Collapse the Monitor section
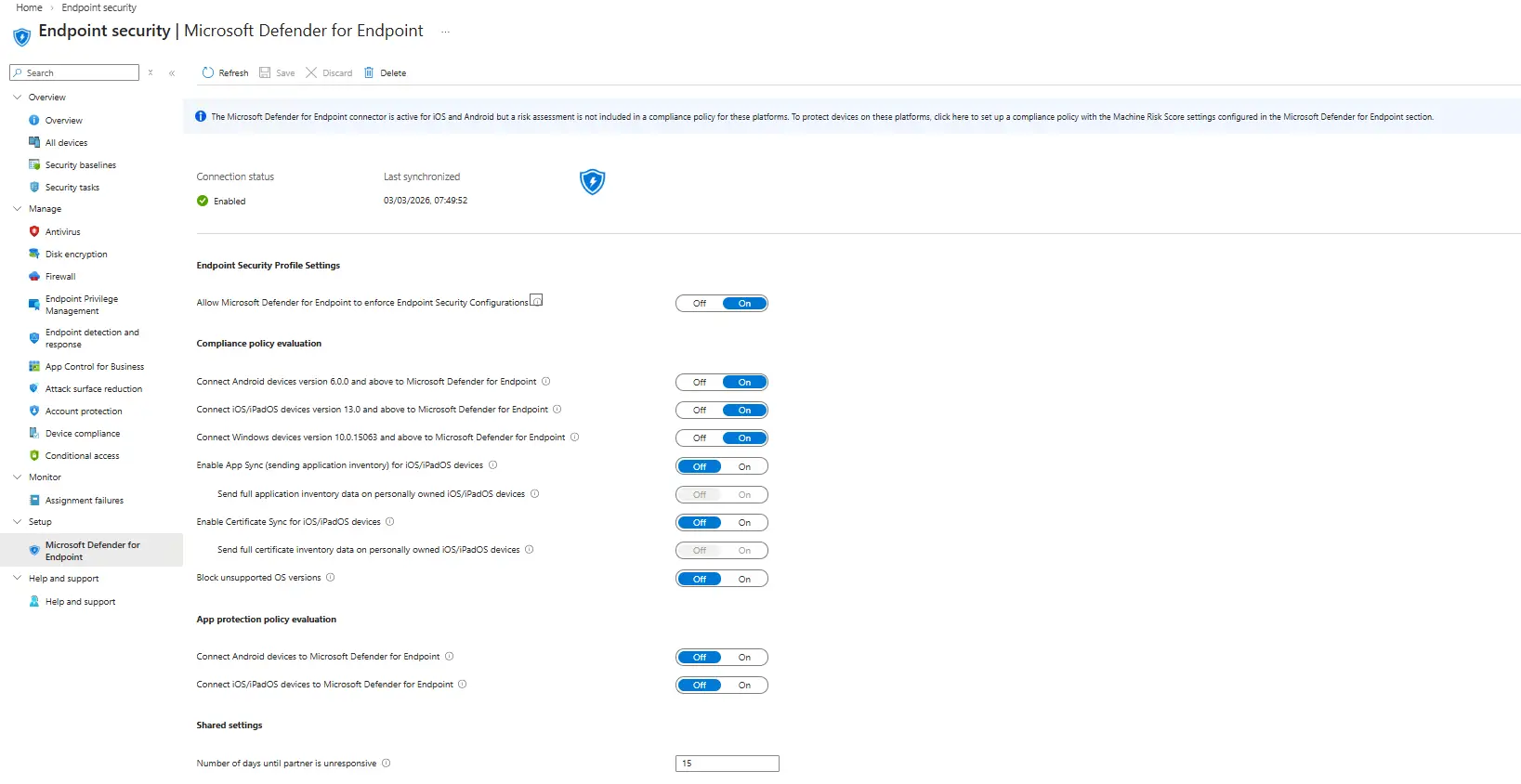 [17, 477]
